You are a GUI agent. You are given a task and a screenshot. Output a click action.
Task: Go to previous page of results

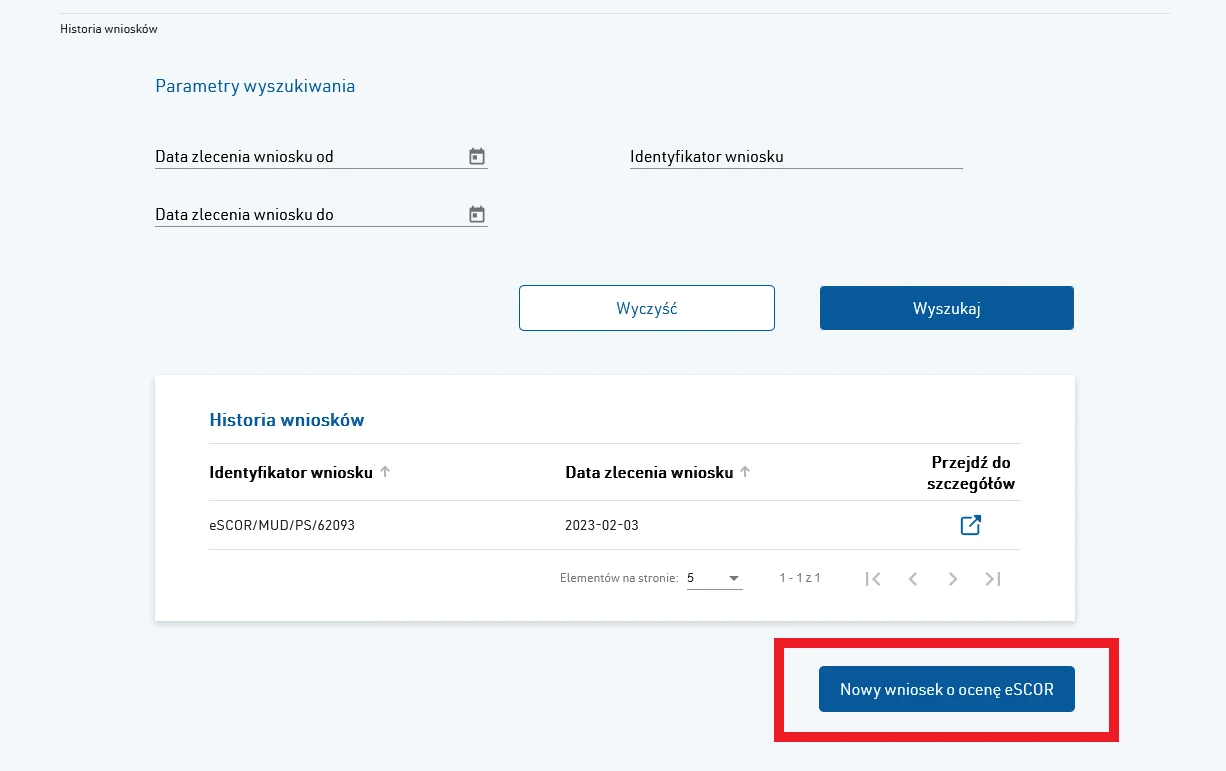tap(913, 578)
